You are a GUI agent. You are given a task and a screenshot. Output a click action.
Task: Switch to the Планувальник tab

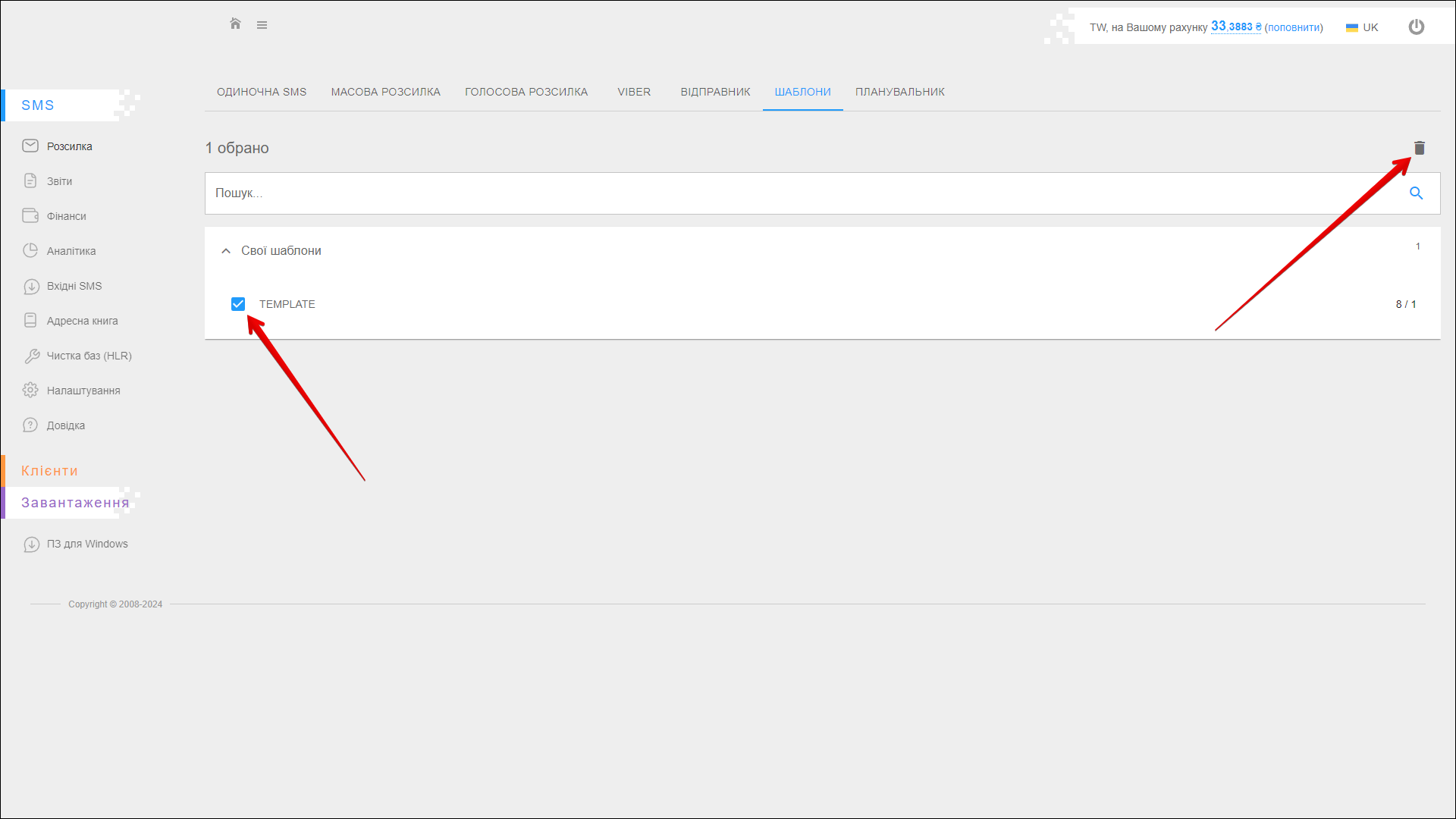pyautogui.click(x=899, y=92)
